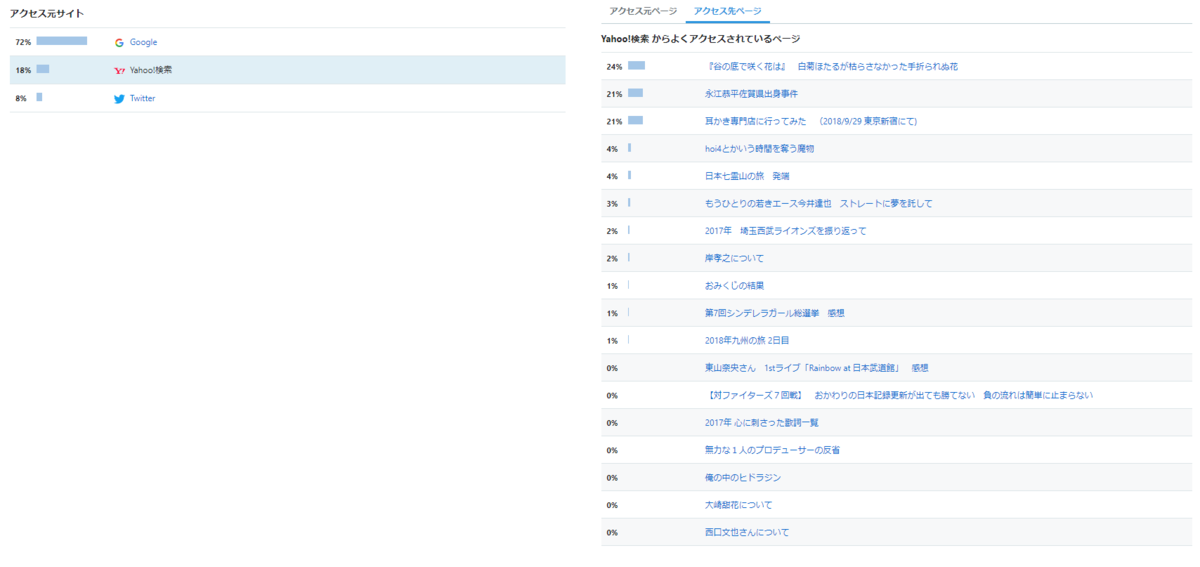The image size is (1200, 567).
Task: Open the 耳かき専門店に行ってみた article link
Action: pyautogui.click(x=811, y=121)
